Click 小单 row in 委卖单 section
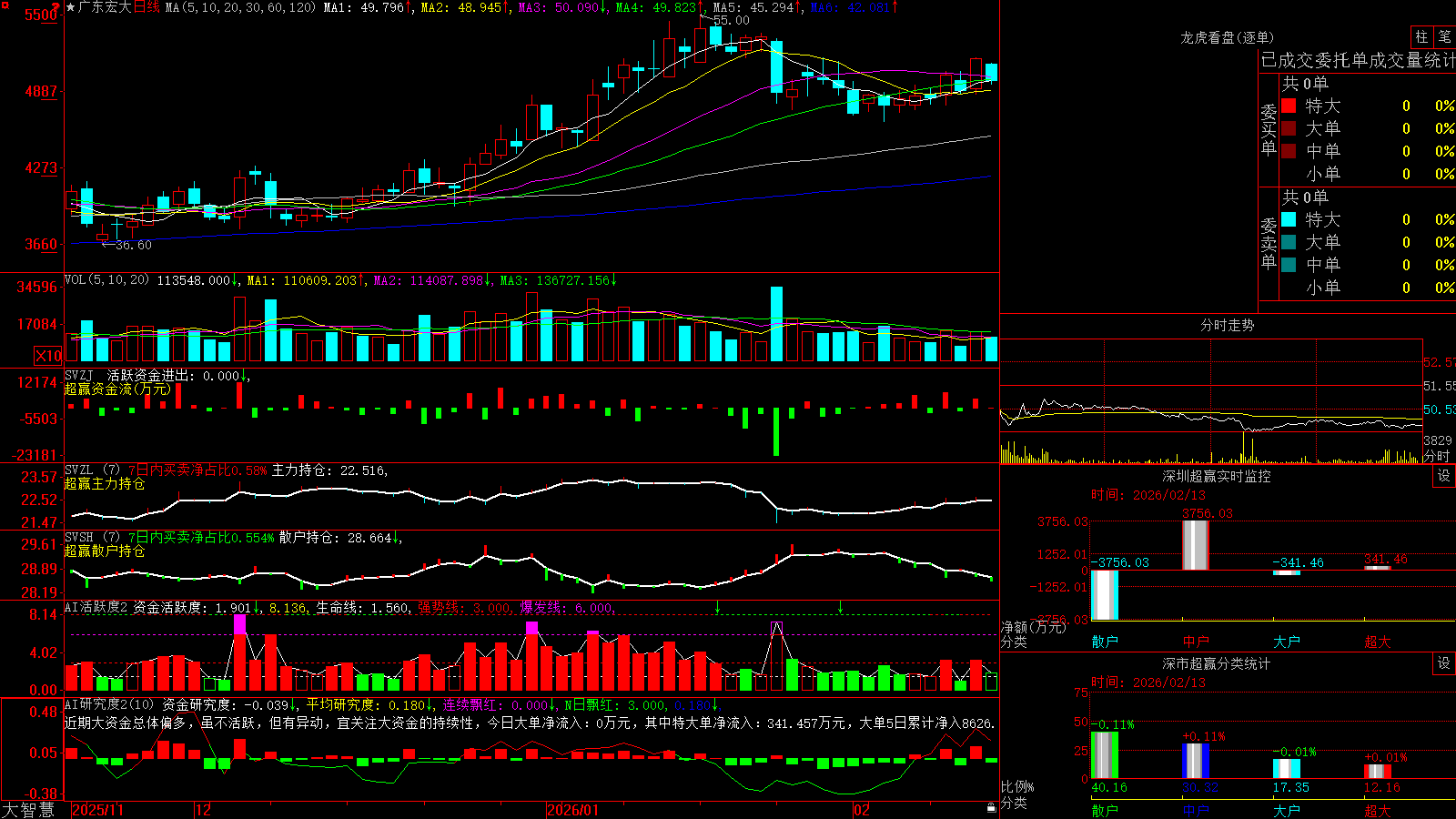The image size is (1456, 819). (1368, 288)
